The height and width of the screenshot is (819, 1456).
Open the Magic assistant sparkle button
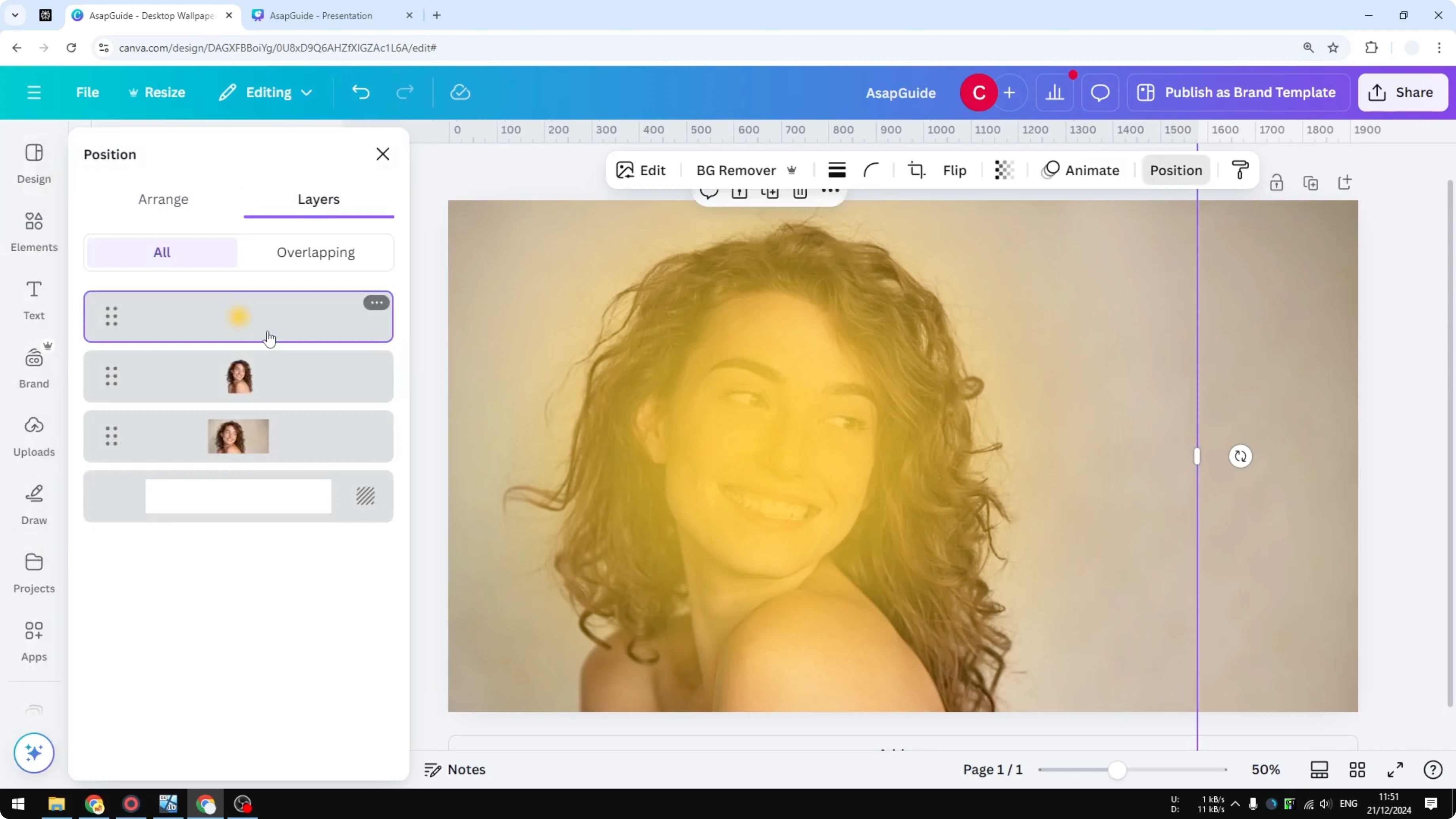coord(34,753)
